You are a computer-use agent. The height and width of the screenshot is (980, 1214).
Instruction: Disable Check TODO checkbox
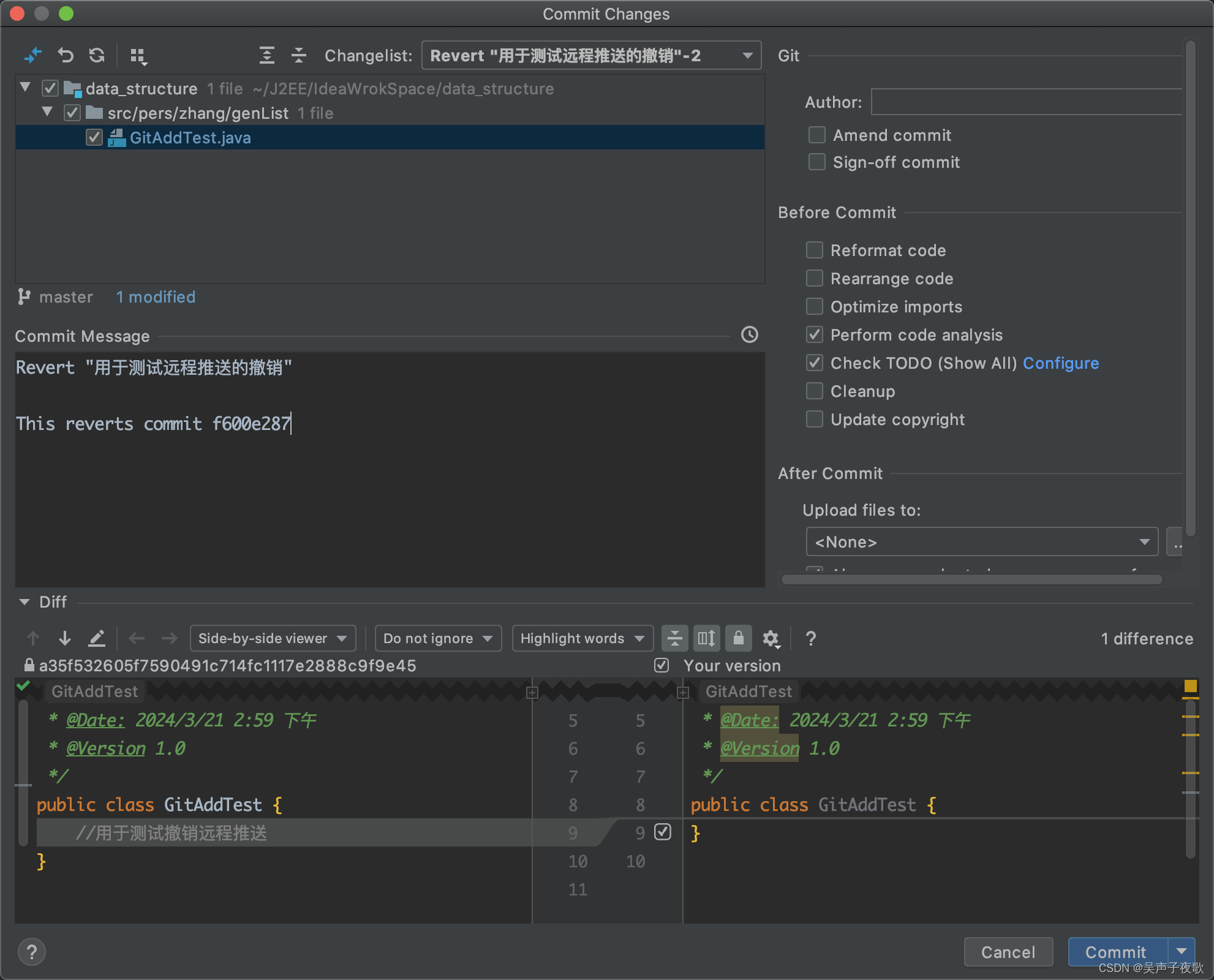click(x=814, y=363)
